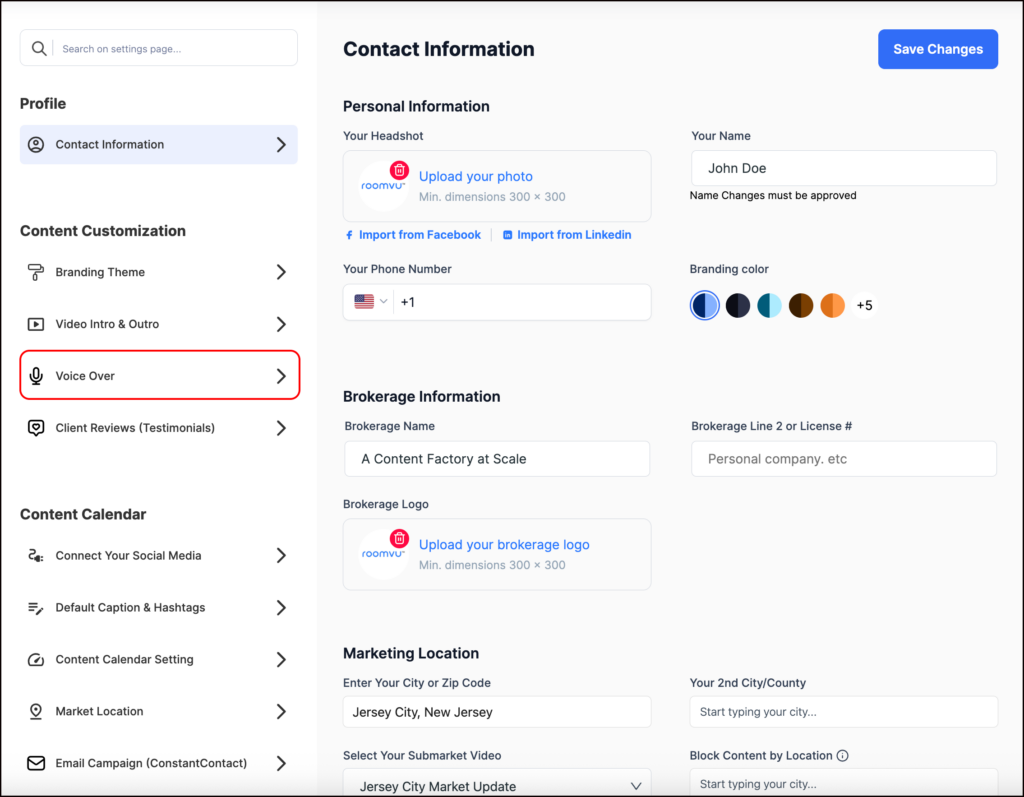Remove brokerage logo using trash icon
The image size is (1024, 797).
pyautogui.click(x=399, y=538)
